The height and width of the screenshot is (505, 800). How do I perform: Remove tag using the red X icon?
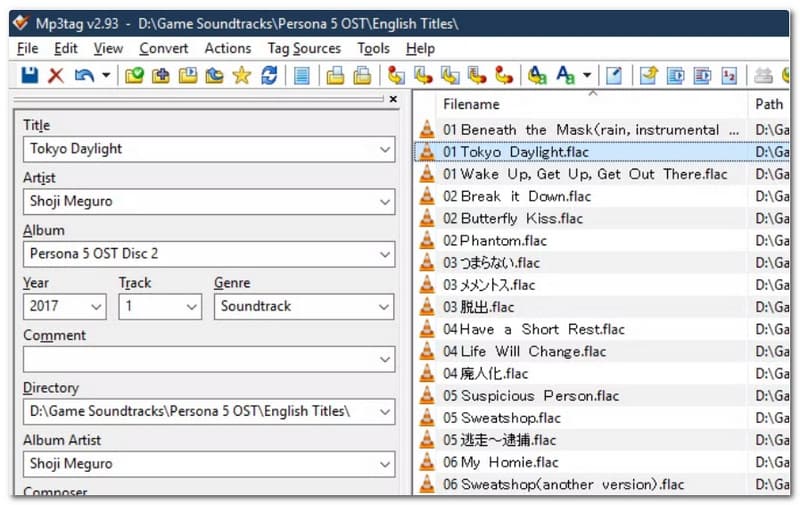pyautogui.click(x=56, y=75)
